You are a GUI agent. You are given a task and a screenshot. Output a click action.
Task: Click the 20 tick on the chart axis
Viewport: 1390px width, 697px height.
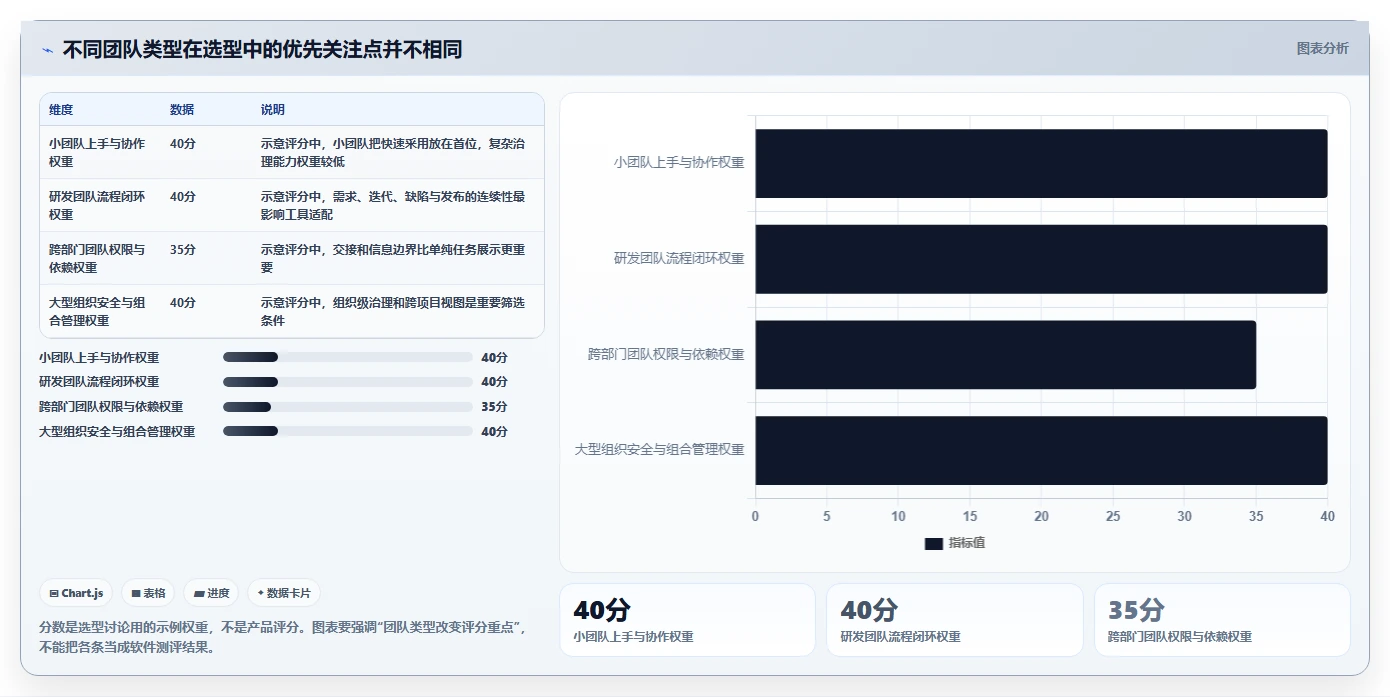1041,516
